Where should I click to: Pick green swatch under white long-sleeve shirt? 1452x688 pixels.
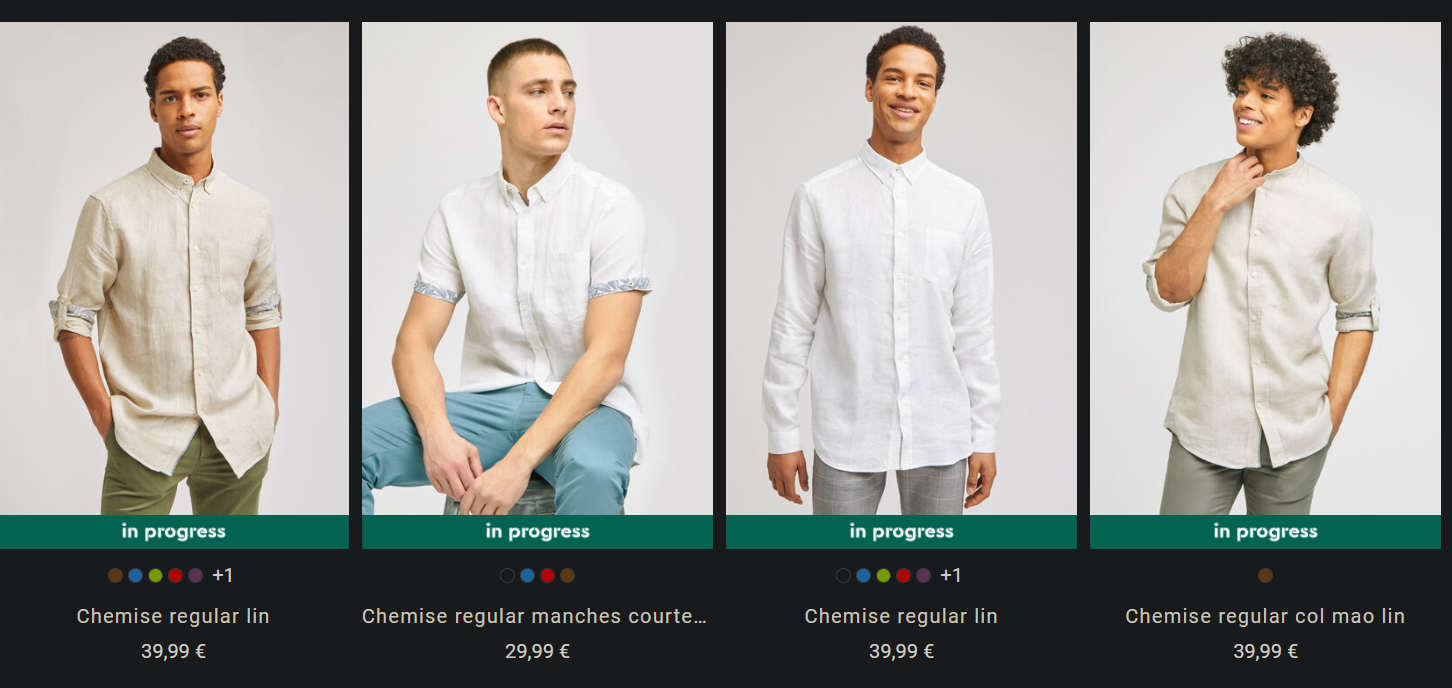[x=883, y=575]
